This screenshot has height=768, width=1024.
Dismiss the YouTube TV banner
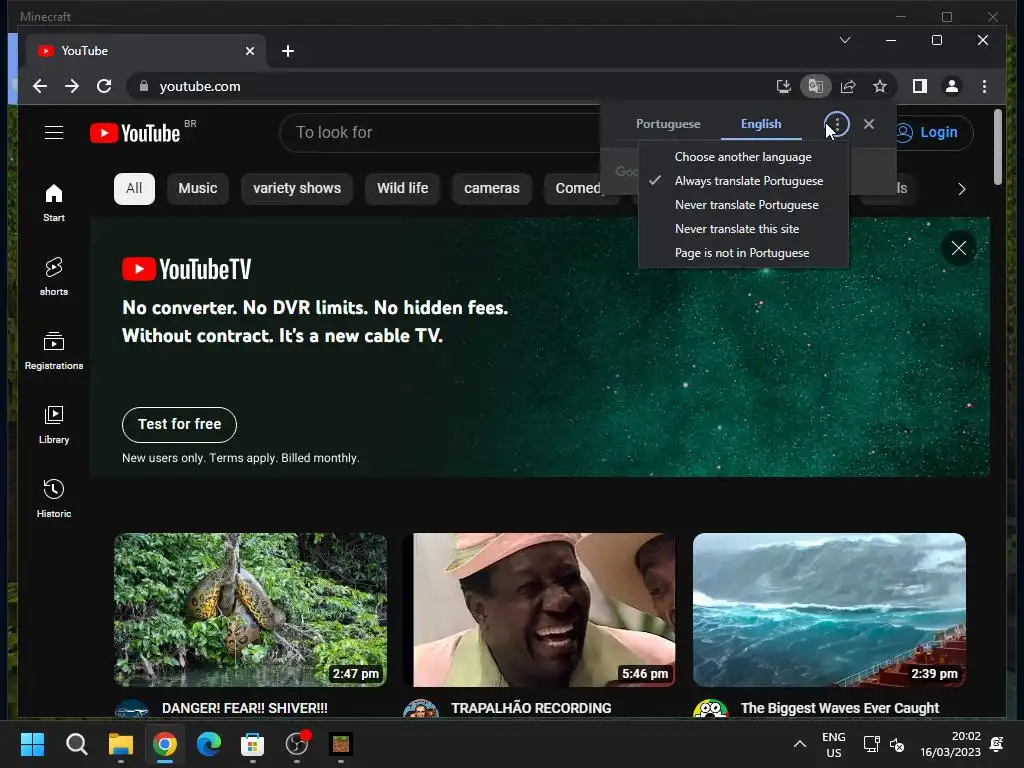[958, 248]
